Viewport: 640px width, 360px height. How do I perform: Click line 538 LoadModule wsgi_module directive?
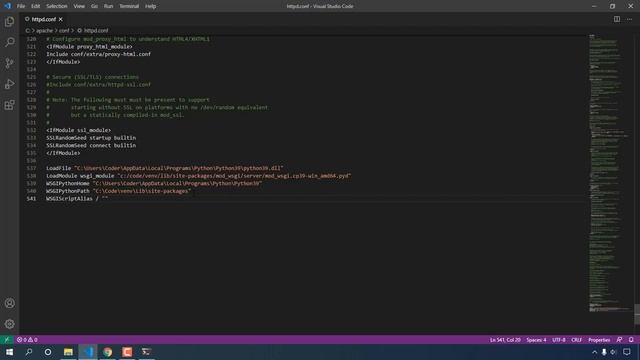[x=198, y=176]
